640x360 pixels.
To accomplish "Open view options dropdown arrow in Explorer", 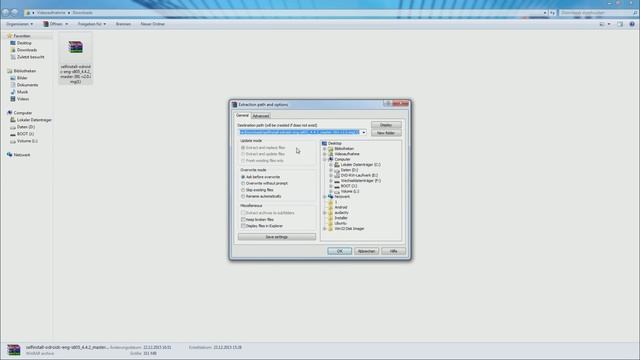I will [x=609, y=24].
